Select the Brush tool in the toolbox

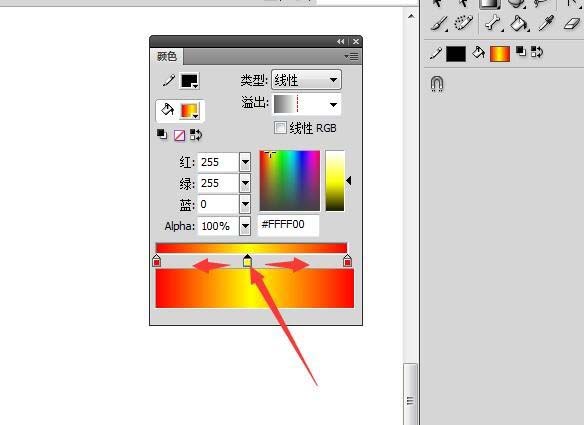pyautogui.click(x=439, y=23)
